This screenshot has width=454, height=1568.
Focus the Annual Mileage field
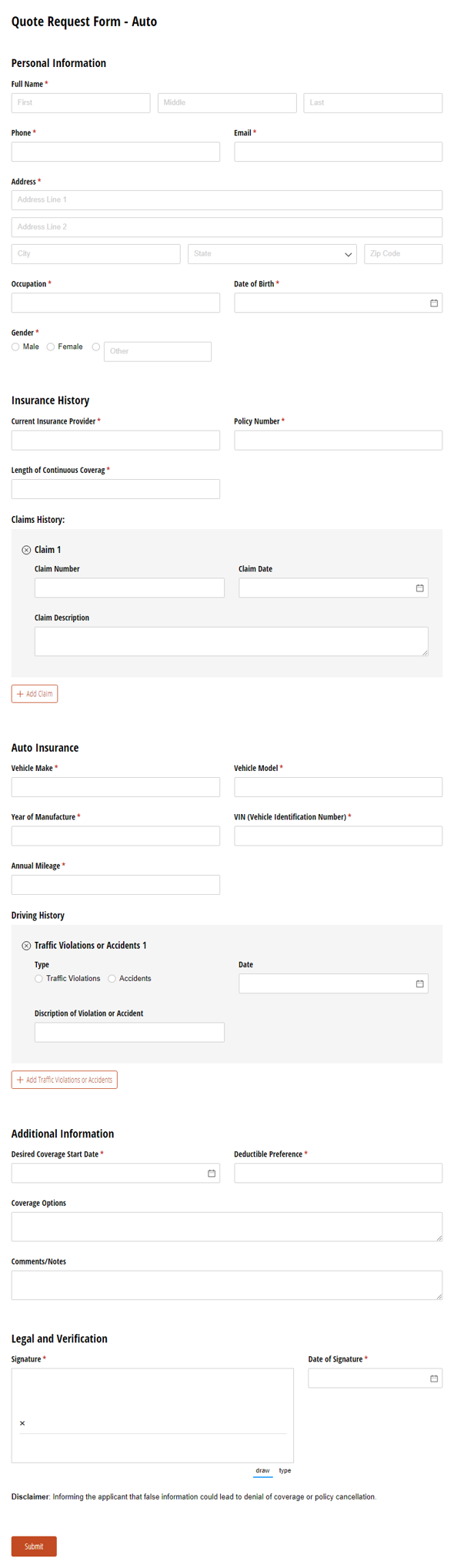(x=115, y=885)
